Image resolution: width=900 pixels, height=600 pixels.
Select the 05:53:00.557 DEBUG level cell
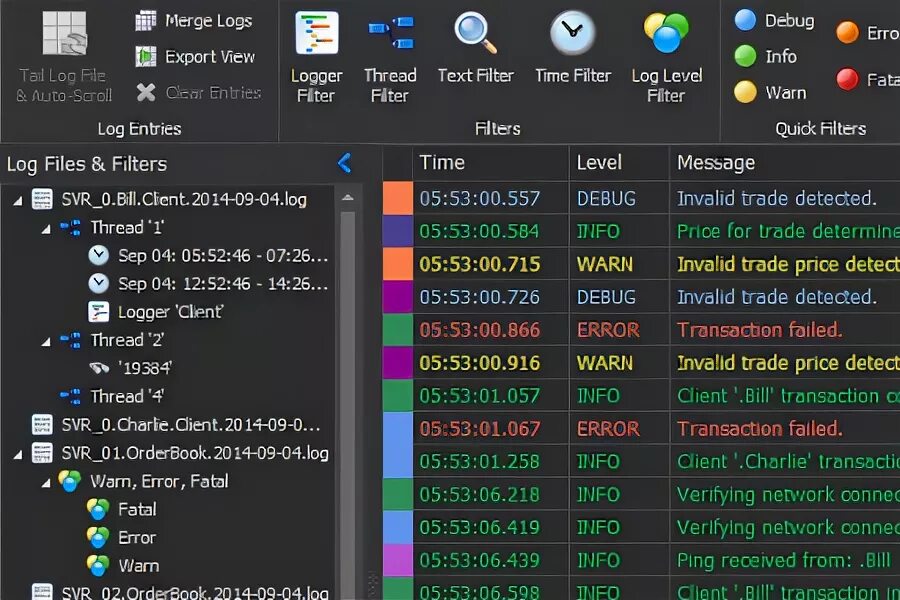point(619,198)
